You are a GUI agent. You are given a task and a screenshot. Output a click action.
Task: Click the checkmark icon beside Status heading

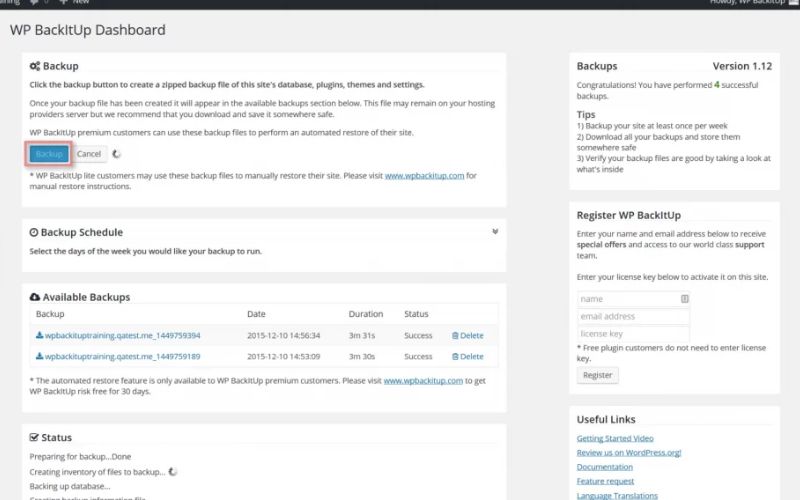[x=34, y=437]
